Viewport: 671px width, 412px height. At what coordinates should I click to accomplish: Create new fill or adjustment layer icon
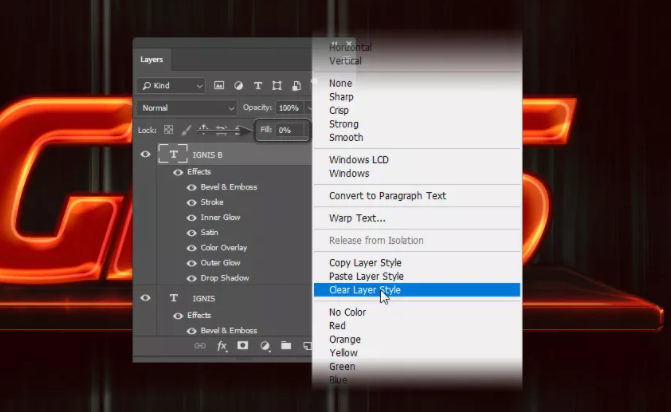coord(264,346)
